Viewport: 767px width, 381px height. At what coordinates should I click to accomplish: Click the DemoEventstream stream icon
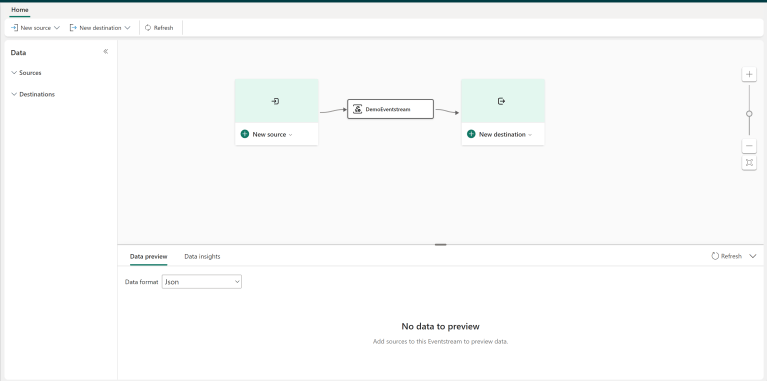click(358, 109)
